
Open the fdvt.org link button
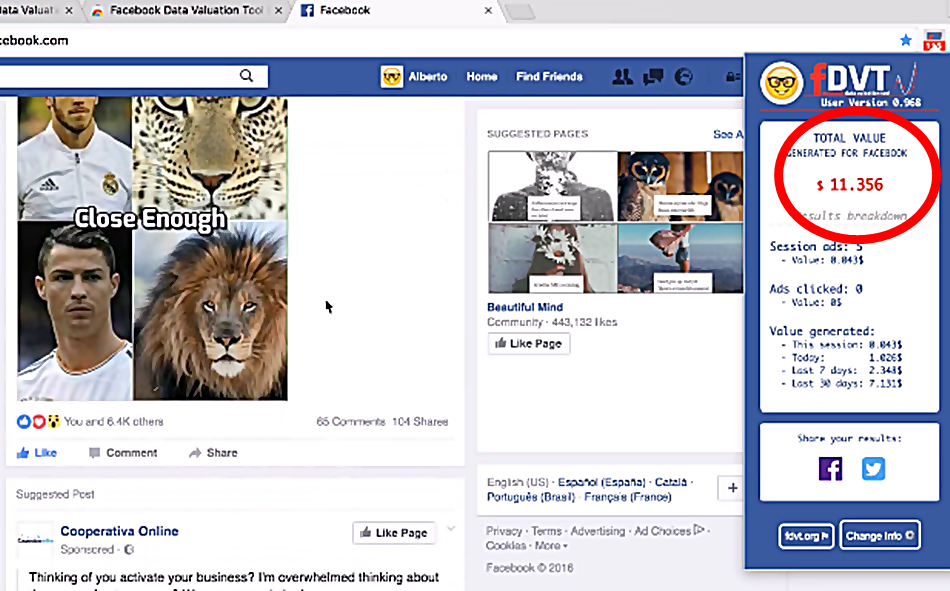pos(806,536)
